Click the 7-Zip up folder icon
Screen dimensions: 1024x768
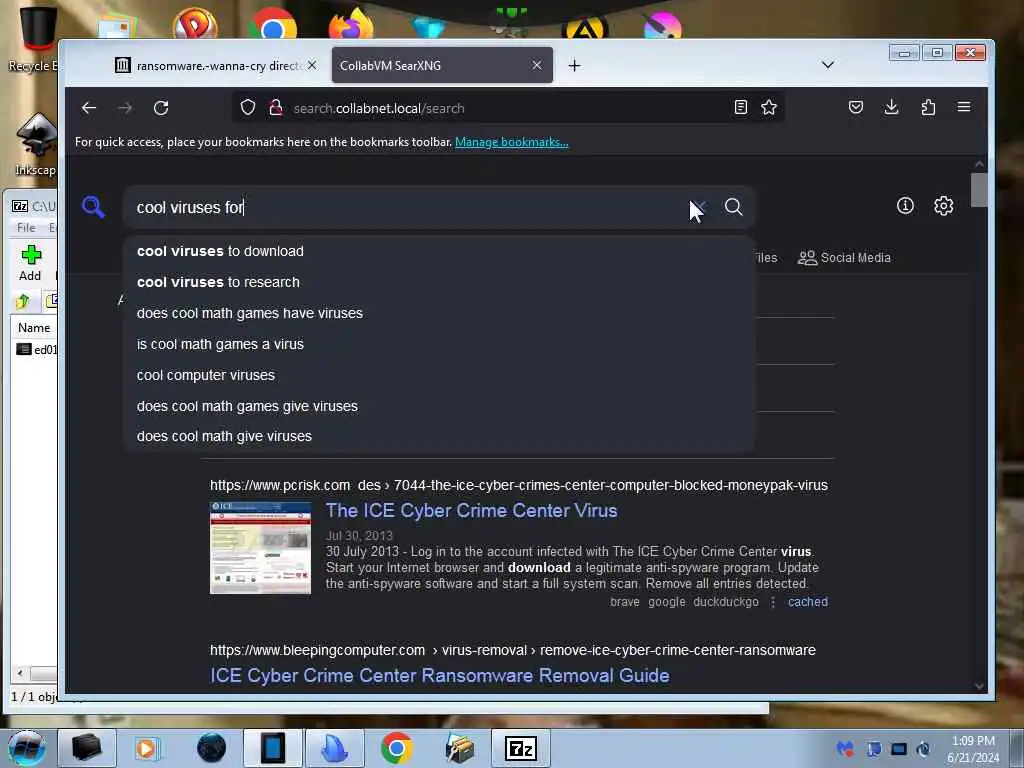click(x=23, y=301)
